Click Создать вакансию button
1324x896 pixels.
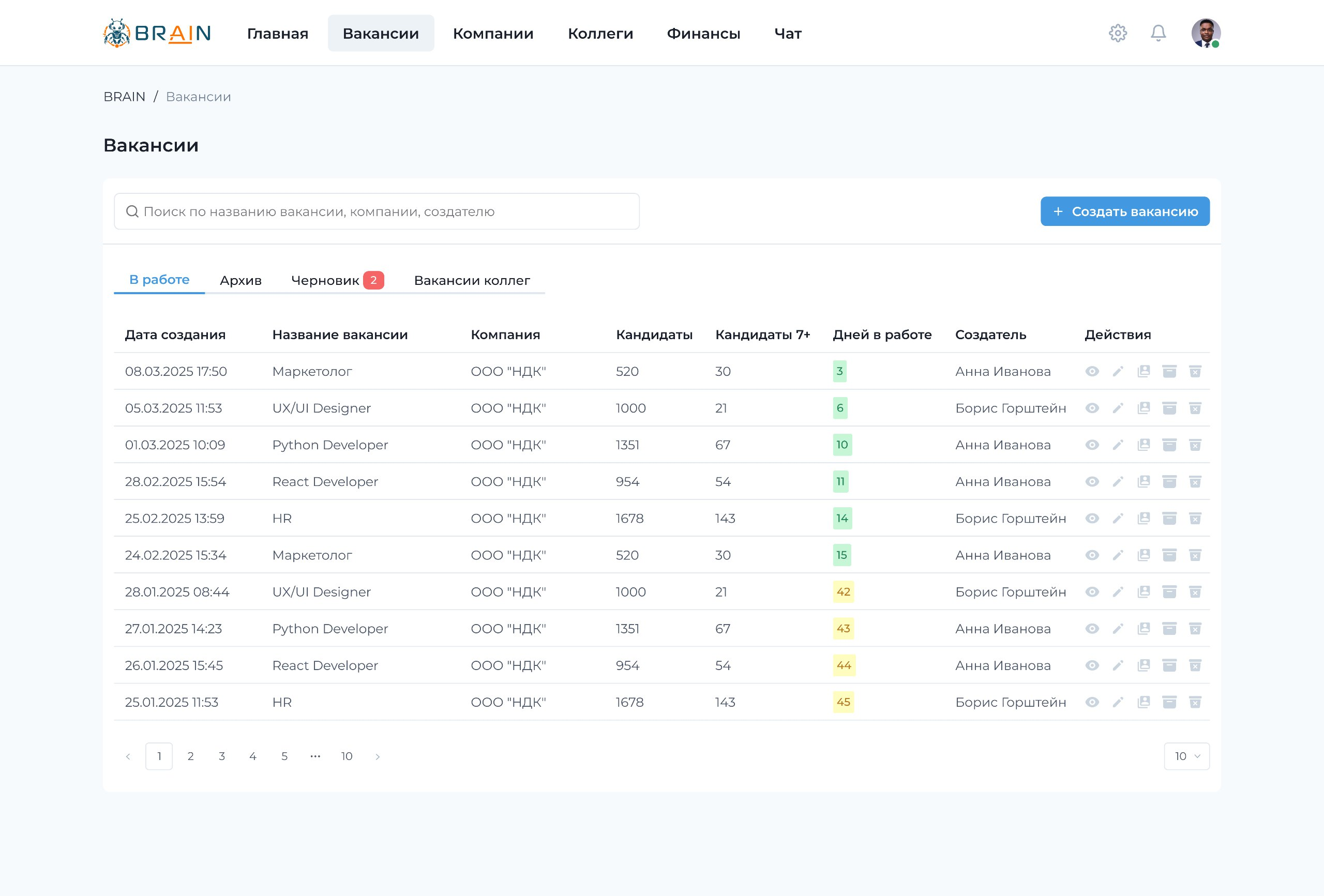coord(1124,211)
